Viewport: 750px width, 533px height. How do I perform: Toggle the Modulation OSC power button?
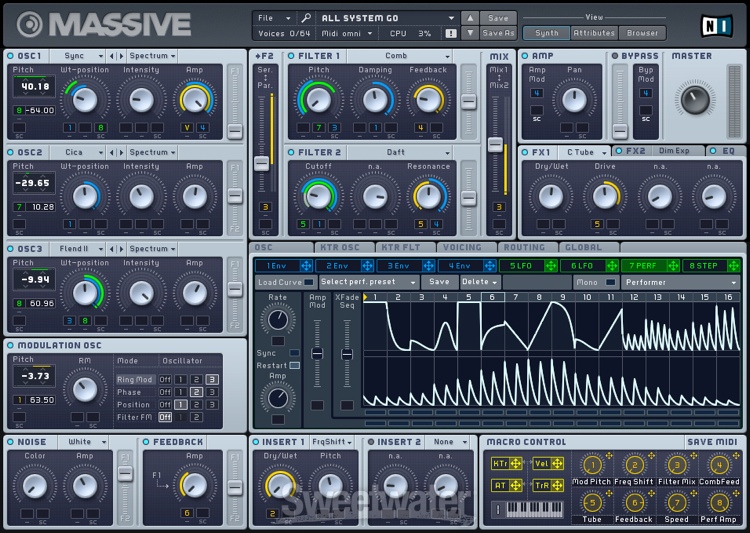pos(11,345)
